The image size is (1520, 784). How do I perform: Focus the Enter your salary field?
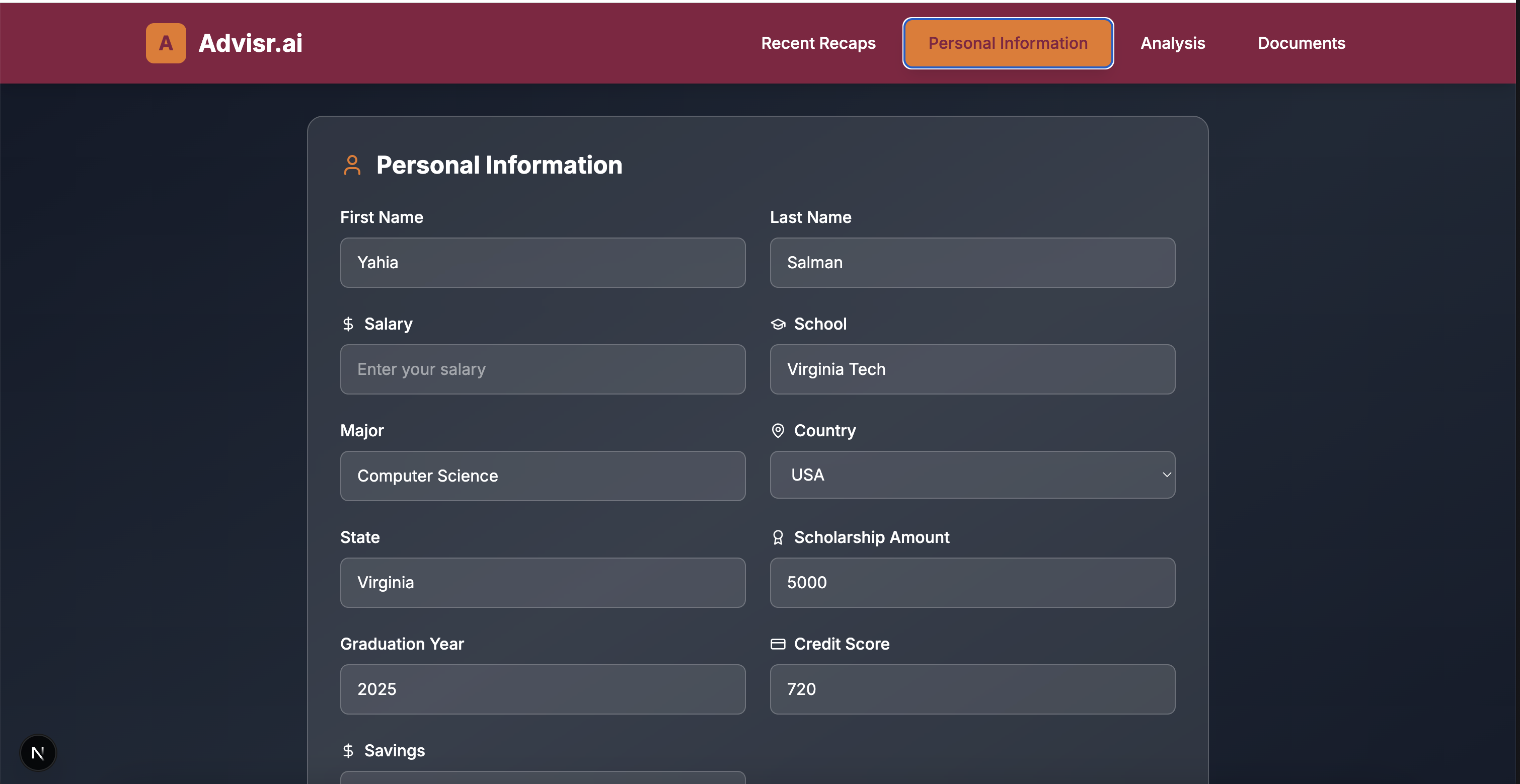pyautogui.click(x=542, y=369)
